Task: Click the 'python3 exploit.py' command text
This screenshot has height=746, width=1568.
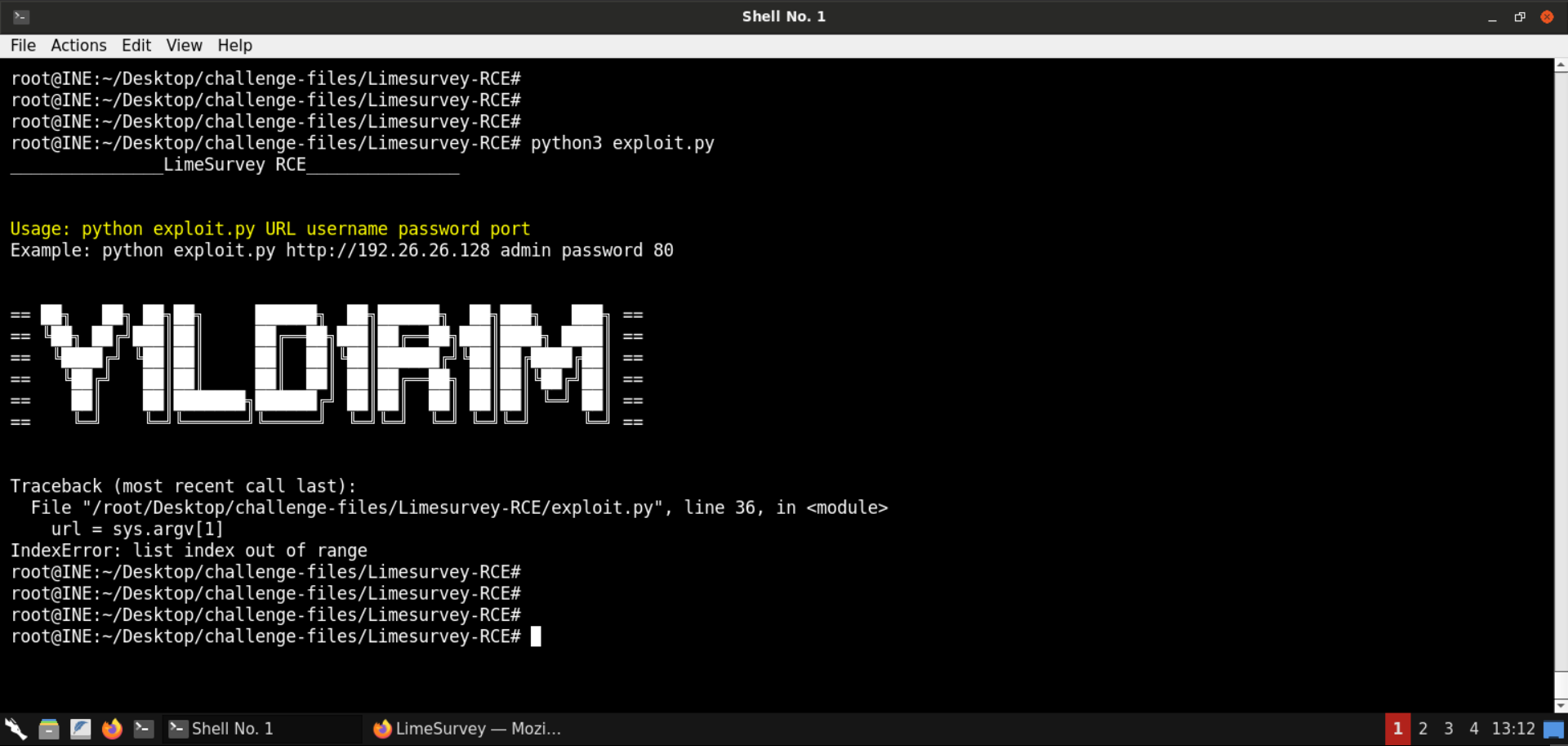Action: [622, 143]
